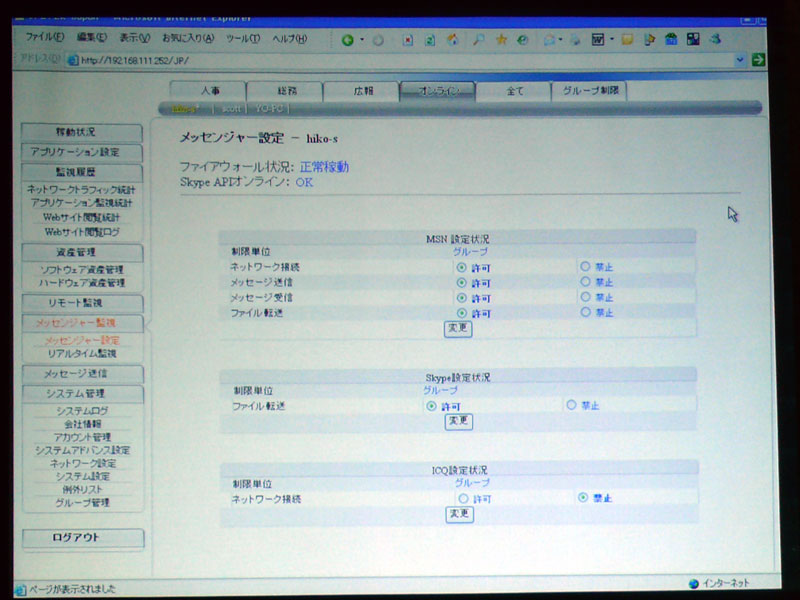
Task: Click 変更 button under MSN settings
Action: [458, 328]
